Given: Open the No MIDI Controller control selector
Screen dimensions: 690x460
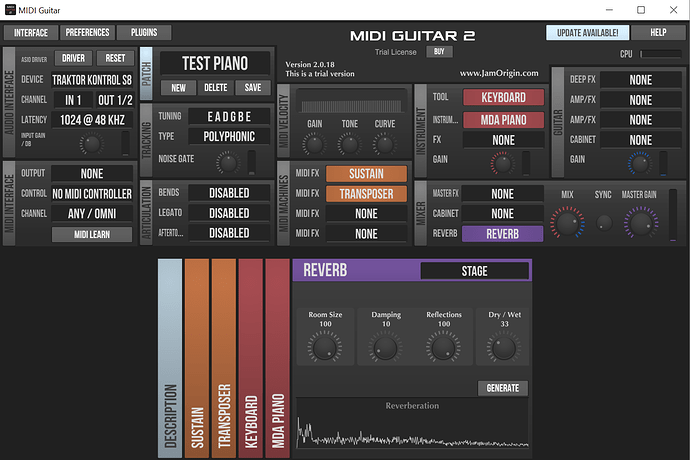Looking at the screenshot, I should (92, 194).
